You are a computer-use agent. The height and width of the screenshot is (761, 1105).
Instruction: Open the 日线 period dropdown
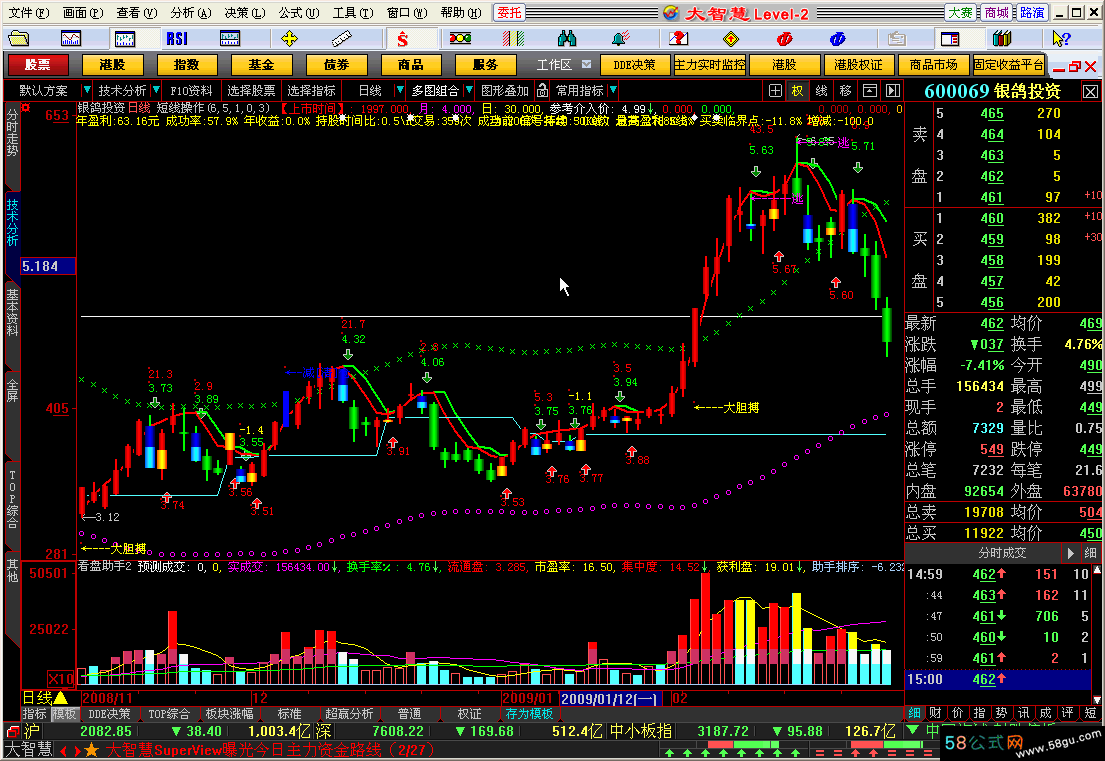click(400, 90)
